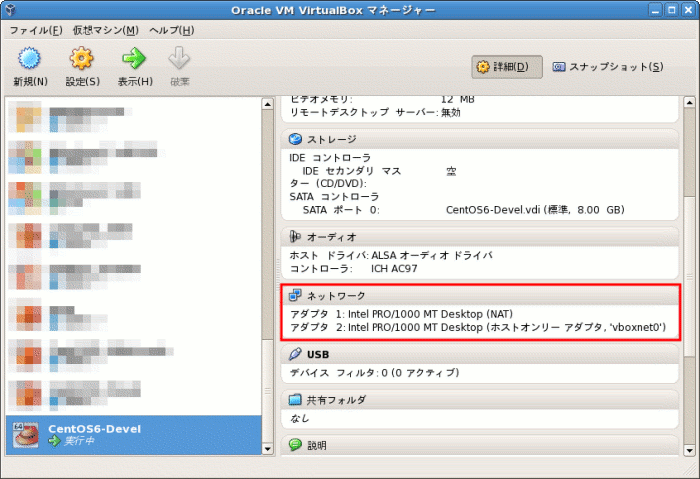Click the USB section icon

coord(296,354)
